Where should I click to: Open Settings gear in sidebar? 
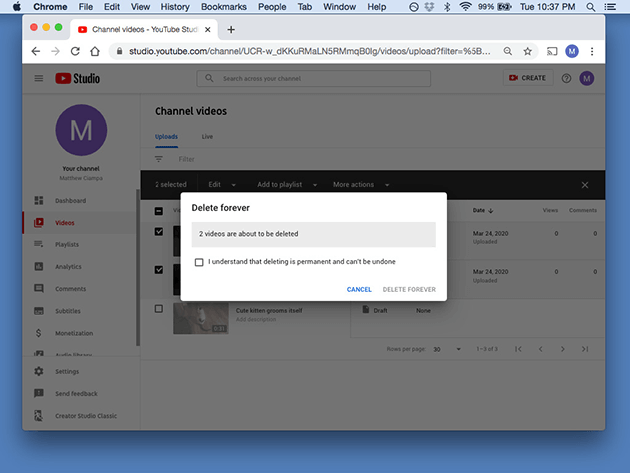[x=38, y=372]
